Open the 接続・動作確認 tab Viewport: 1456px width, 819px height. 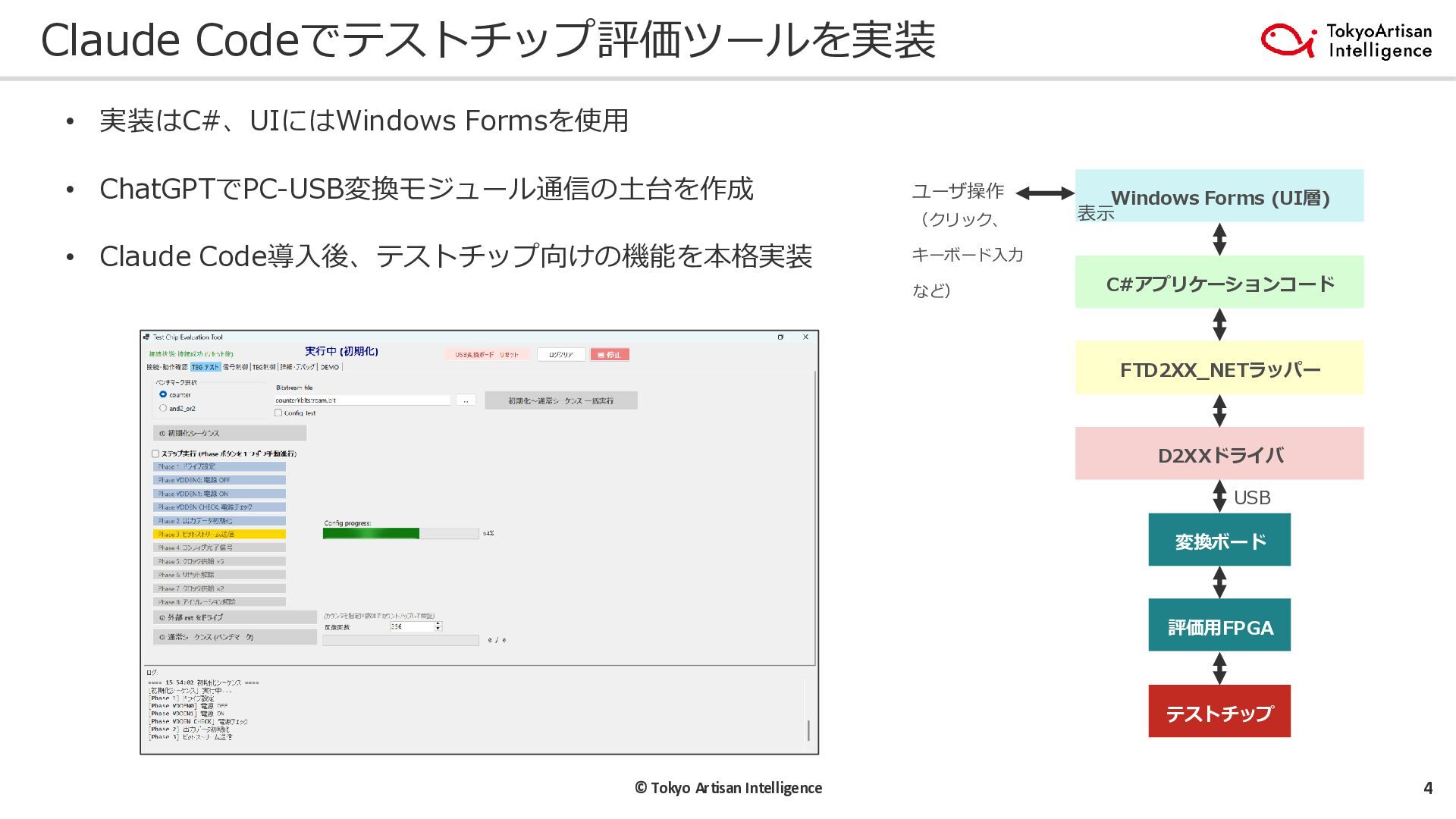tap(167, 367)
